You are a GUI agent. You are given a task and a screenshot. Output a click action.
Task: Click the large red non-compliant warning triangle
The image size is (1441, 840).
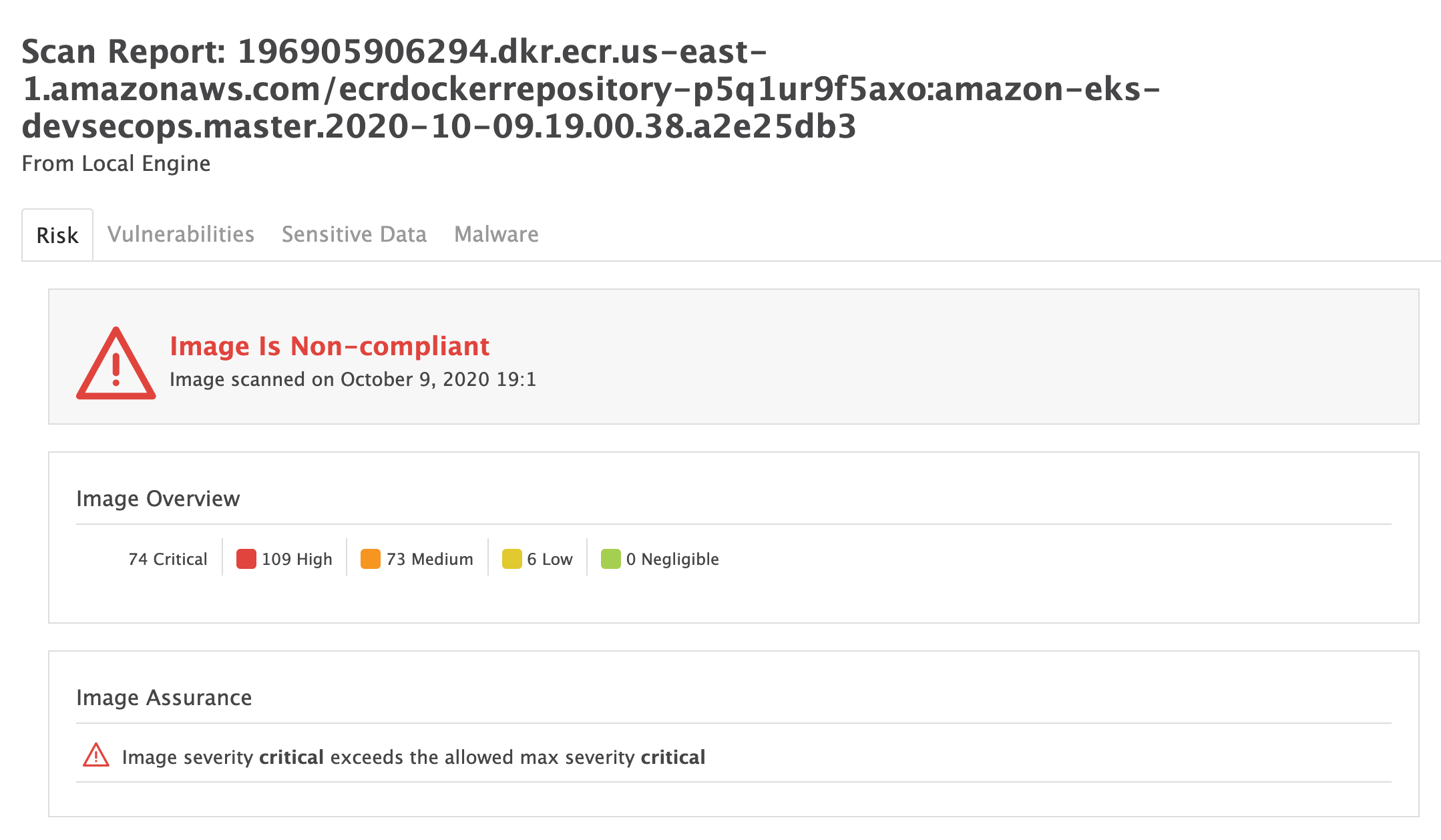pyautogui.click(x=116, y=363)
